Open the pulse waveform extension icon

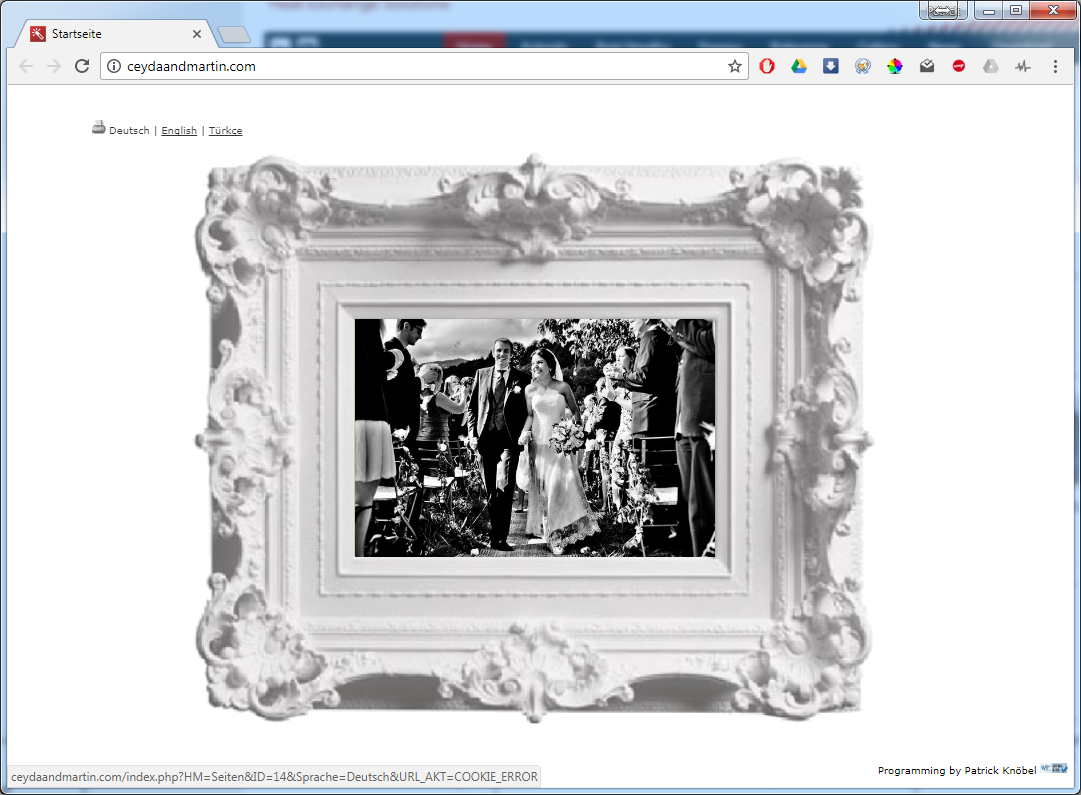1022,66
